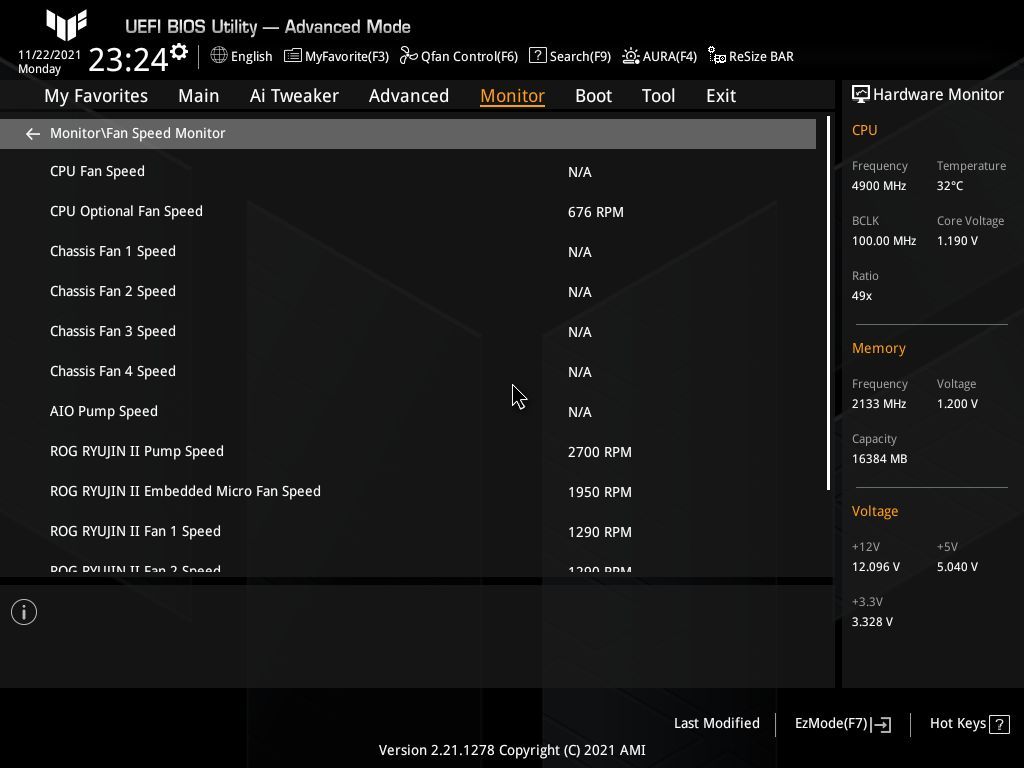Open the Ai Tweaker tab

(x=294, y=95)
